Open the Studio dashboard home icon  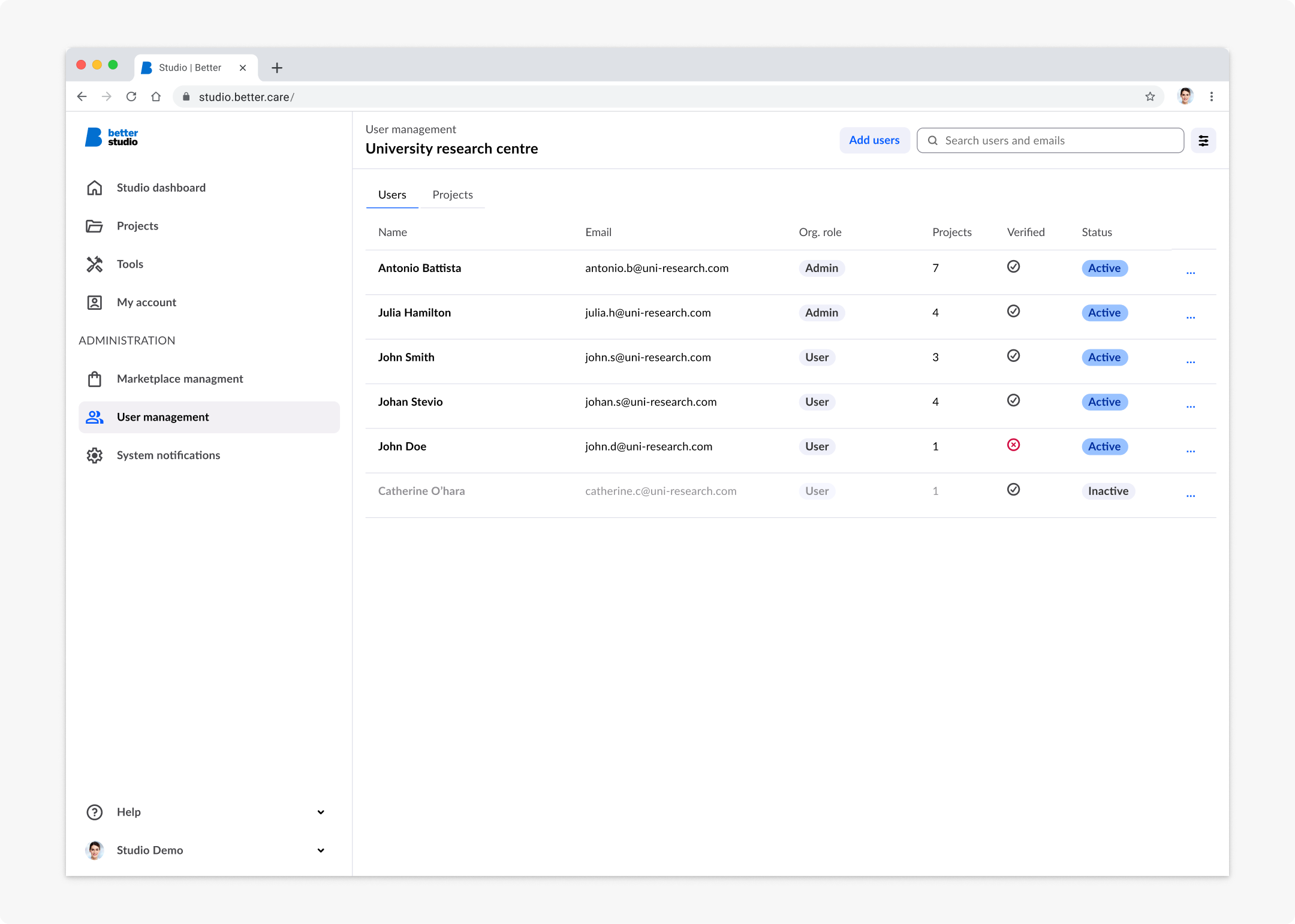point(94,188)
